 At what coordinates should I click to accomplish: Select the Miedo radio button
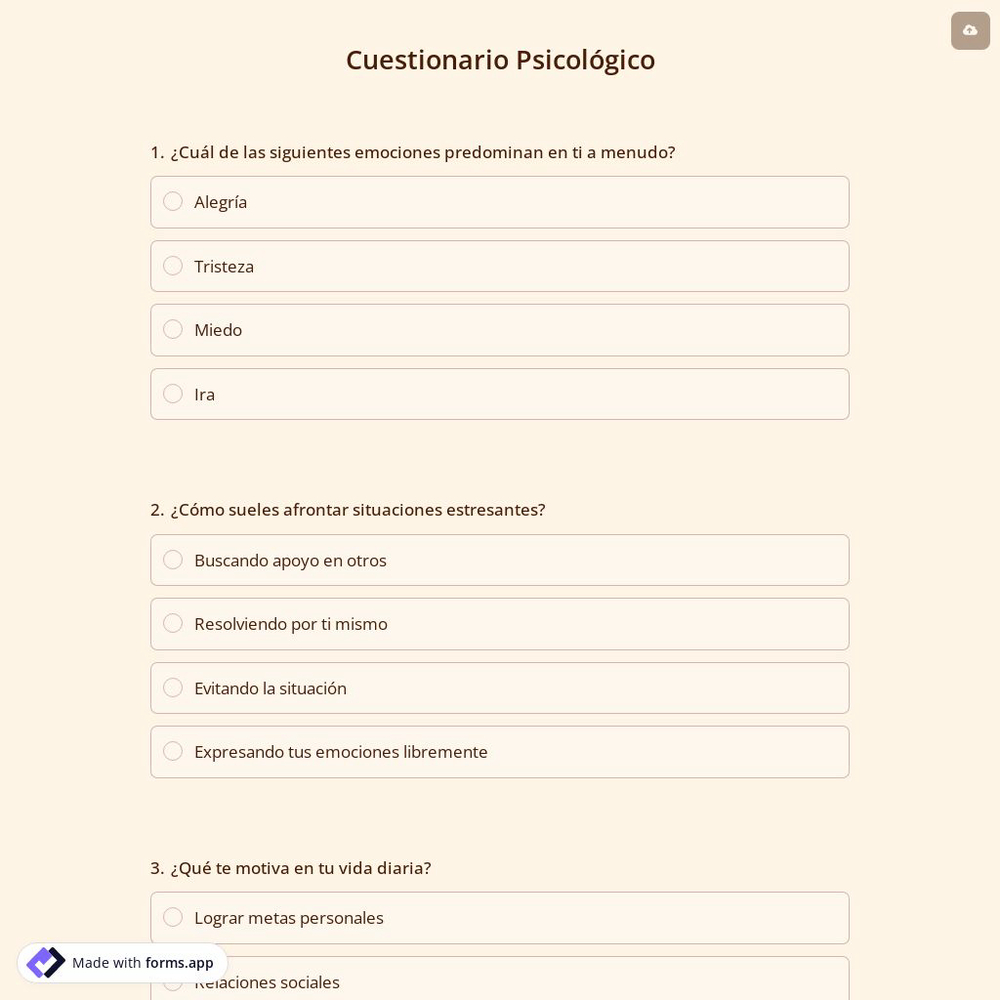click(x=173, y=329)
